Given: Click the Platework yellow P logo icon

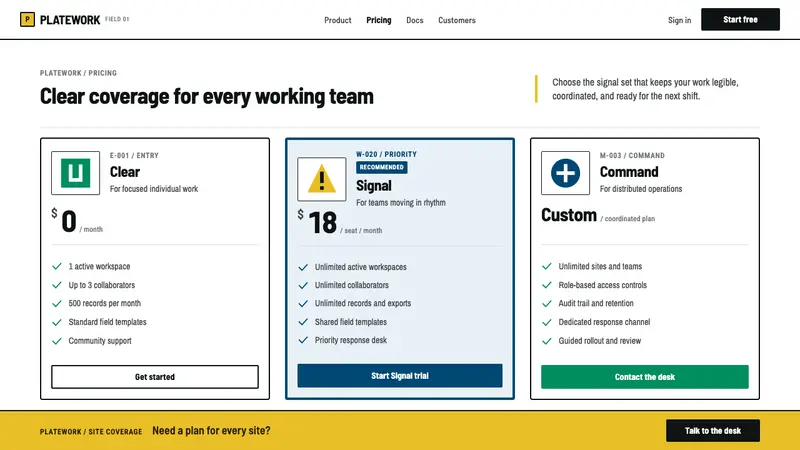Looking at the screenshot, I should point(27,19).
